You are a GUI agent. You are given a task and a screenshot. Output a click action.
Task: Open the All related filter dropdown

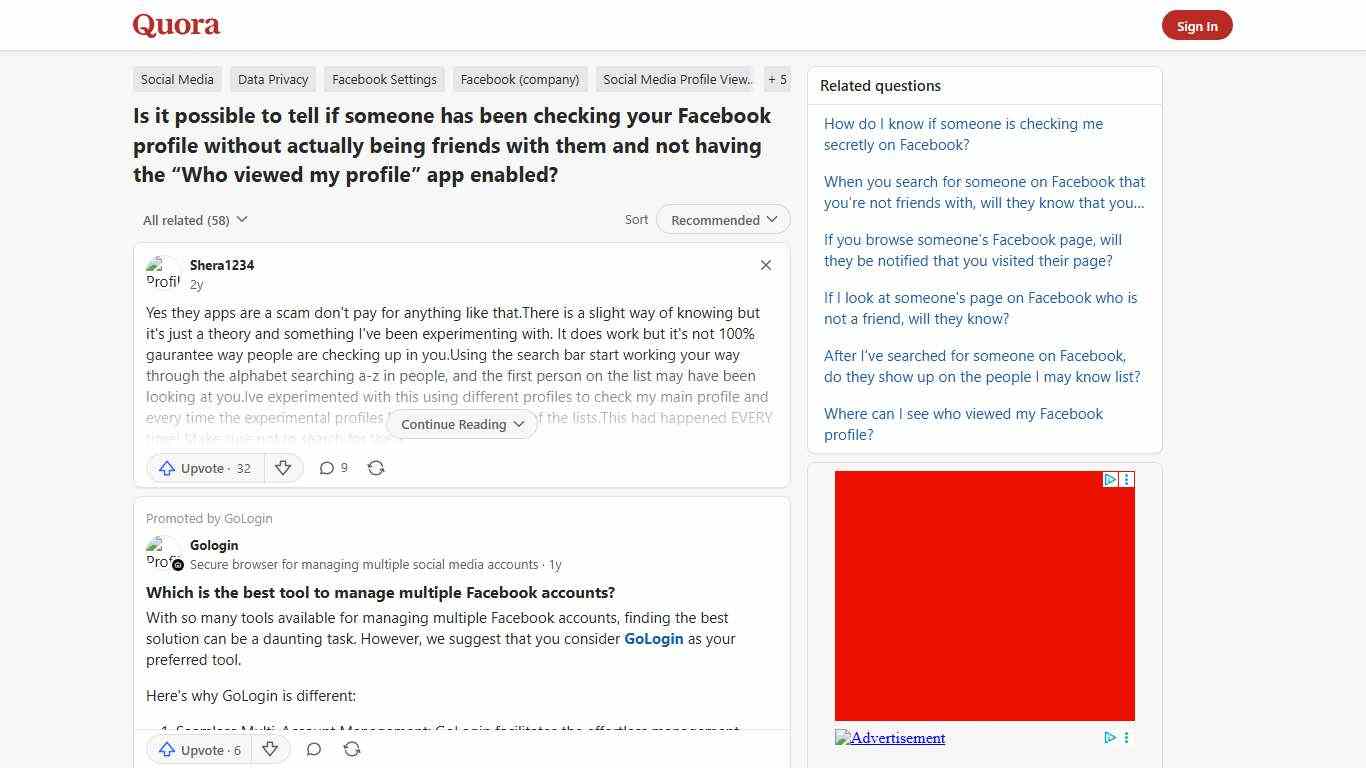[x=194, y=220]
